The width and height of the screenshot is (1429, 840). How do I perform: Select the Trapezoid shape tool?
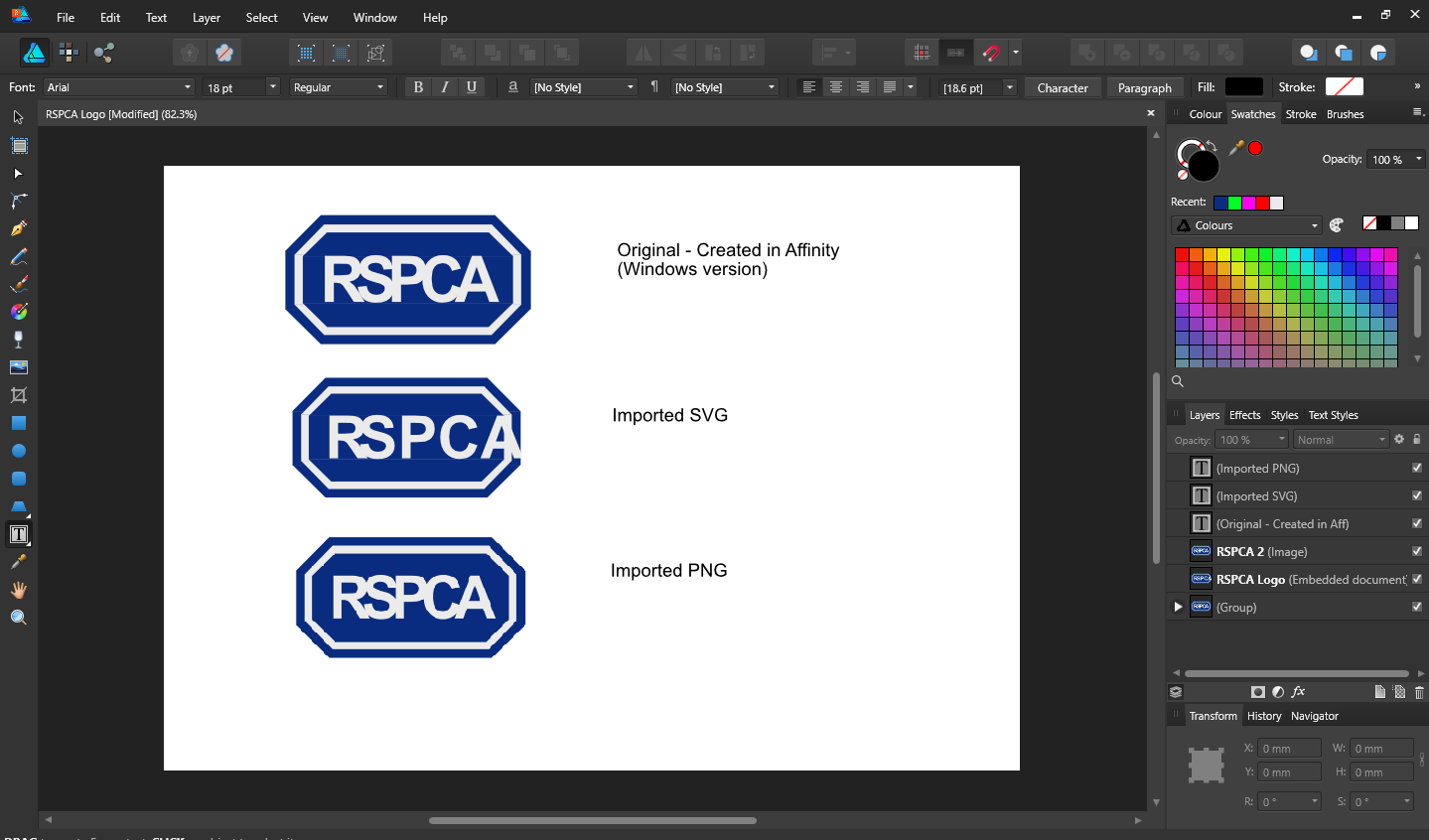click(x=18, y=506)
